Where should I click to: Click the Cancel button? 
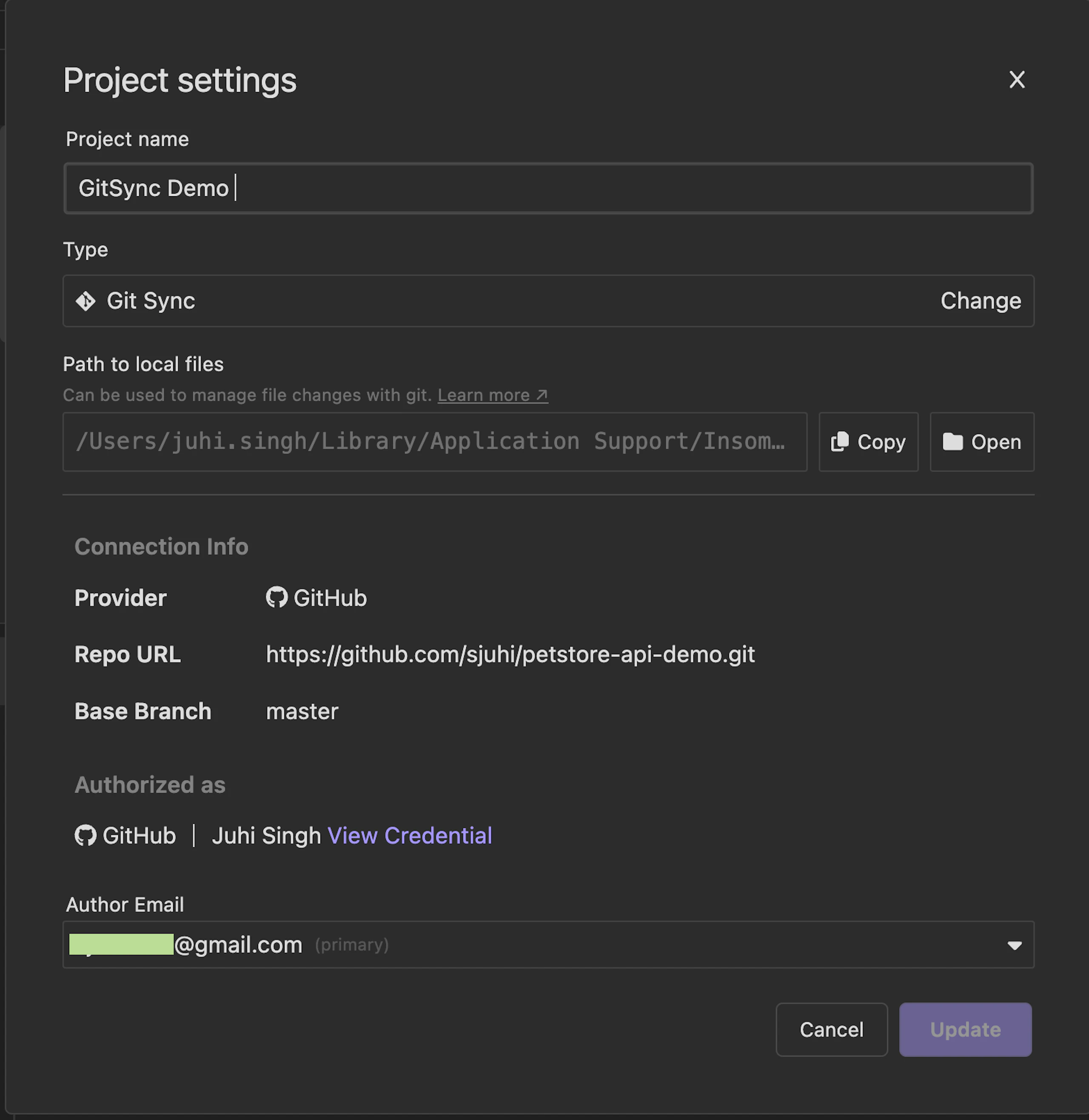point(831,1029)
